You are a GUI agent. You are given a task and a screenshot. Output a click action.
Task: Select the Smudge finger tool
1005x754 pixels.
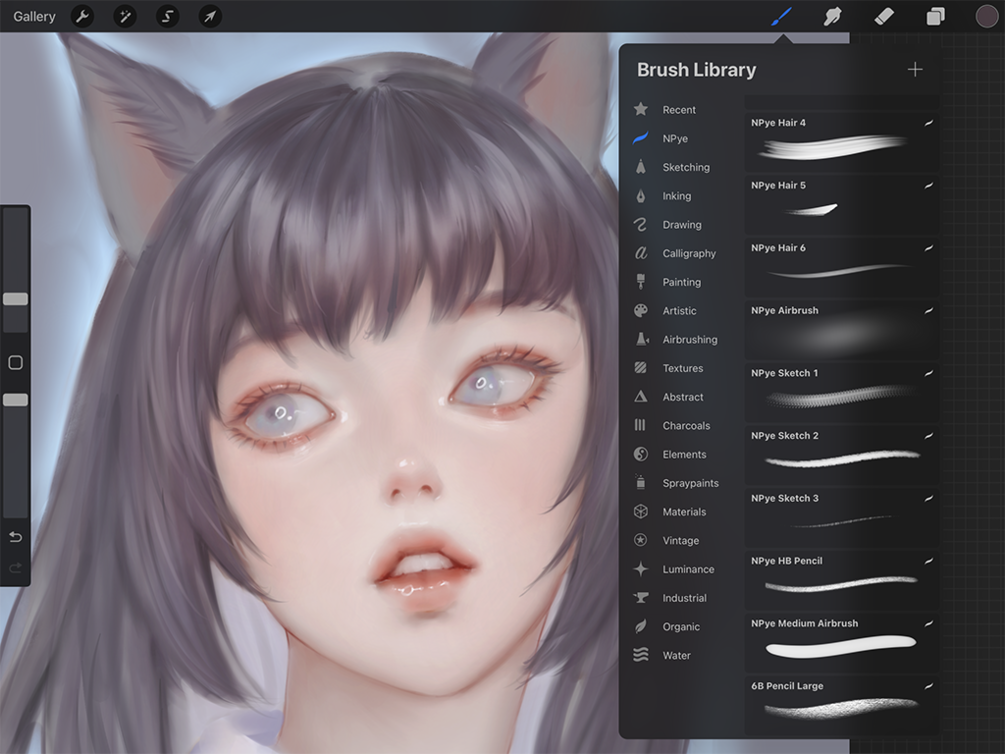tap(832, 17)
